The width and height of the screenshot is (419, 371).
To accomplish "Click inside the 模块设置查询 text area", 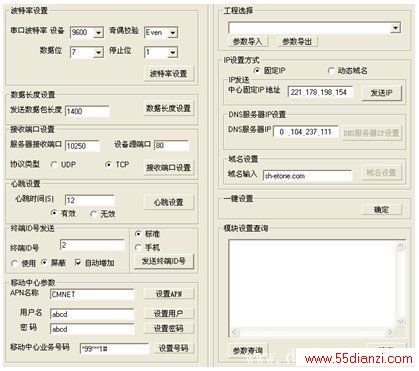I will click(x=312, y=284).
